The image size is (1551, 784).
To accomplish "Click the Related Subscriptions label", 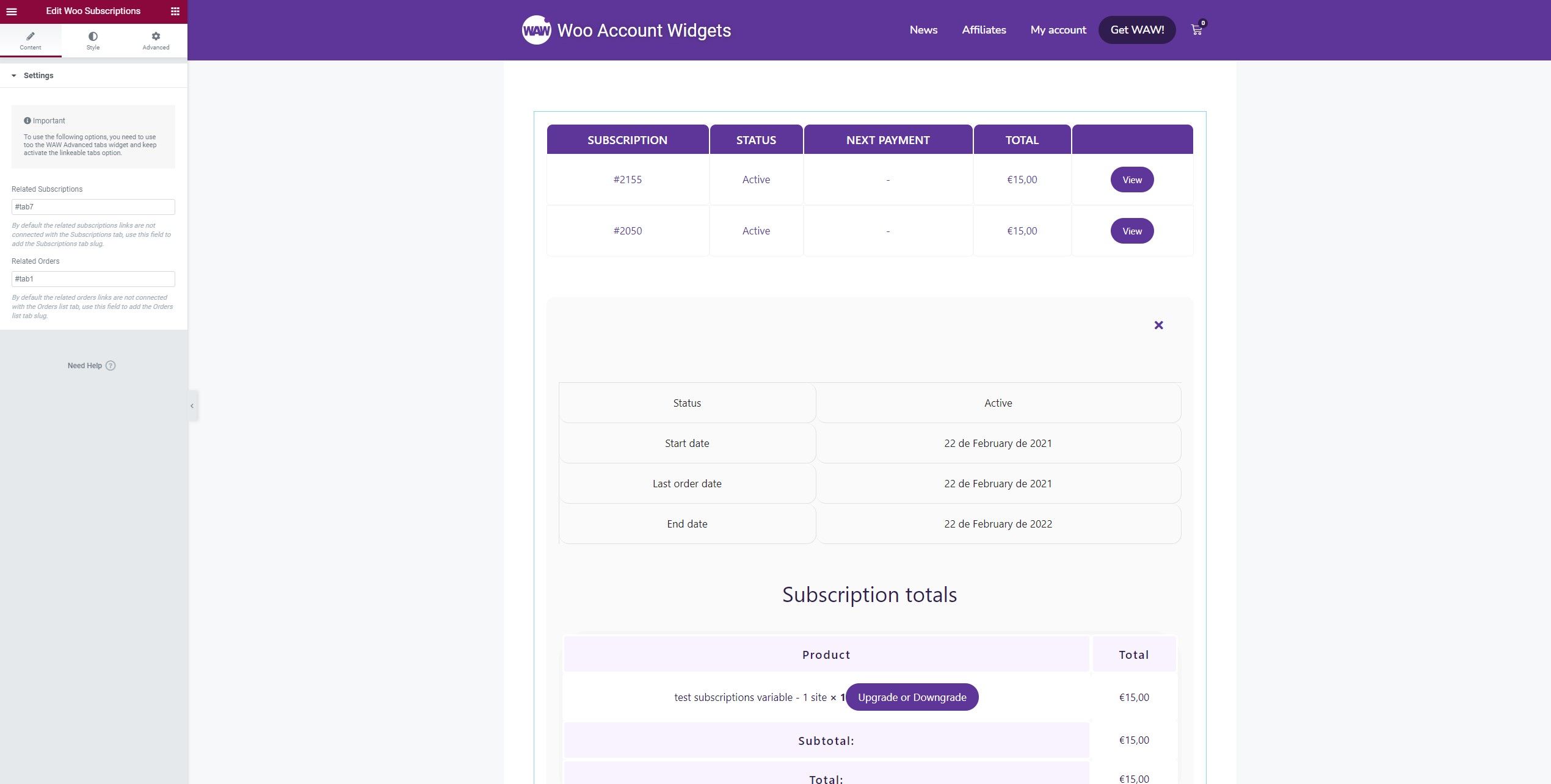I will (47, 189).
